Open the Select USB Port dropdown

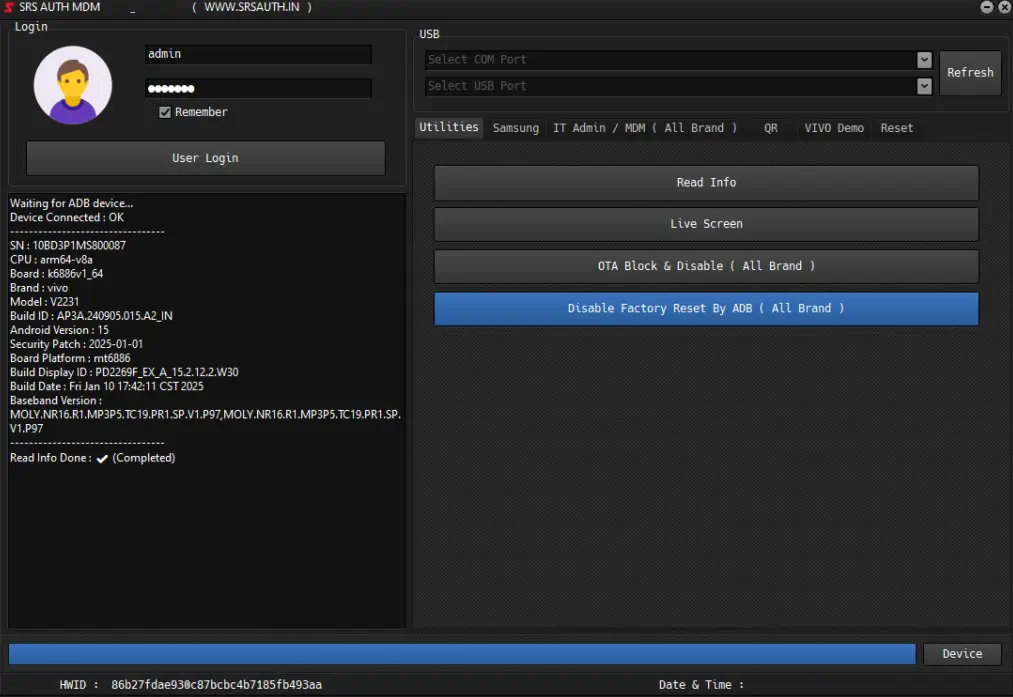tap(924, 86)
